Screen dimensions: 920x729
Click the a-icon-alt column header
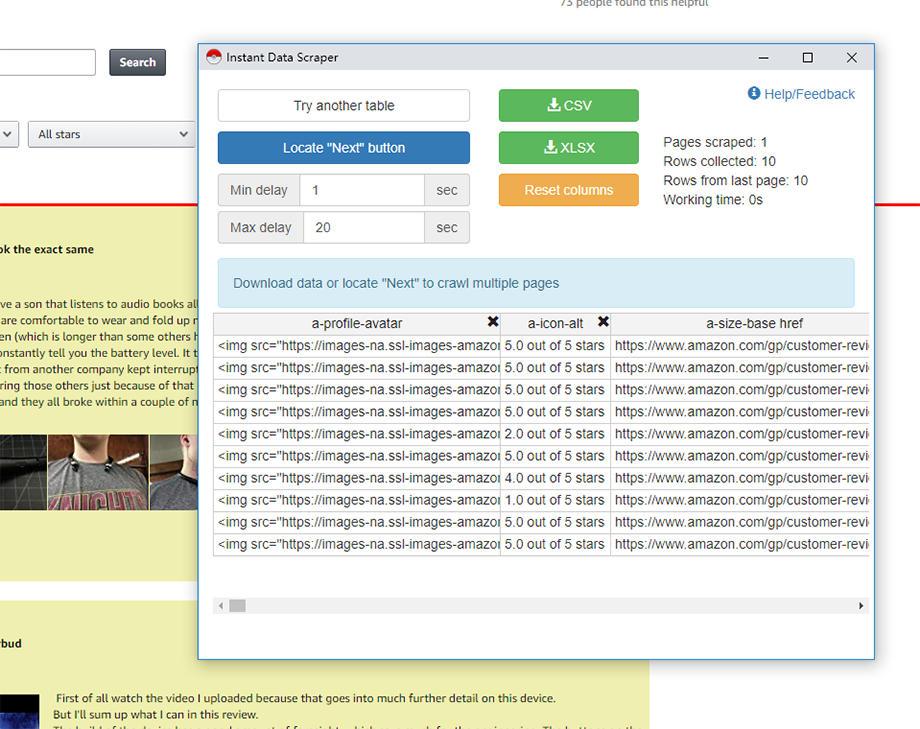(x=555, y=323)
